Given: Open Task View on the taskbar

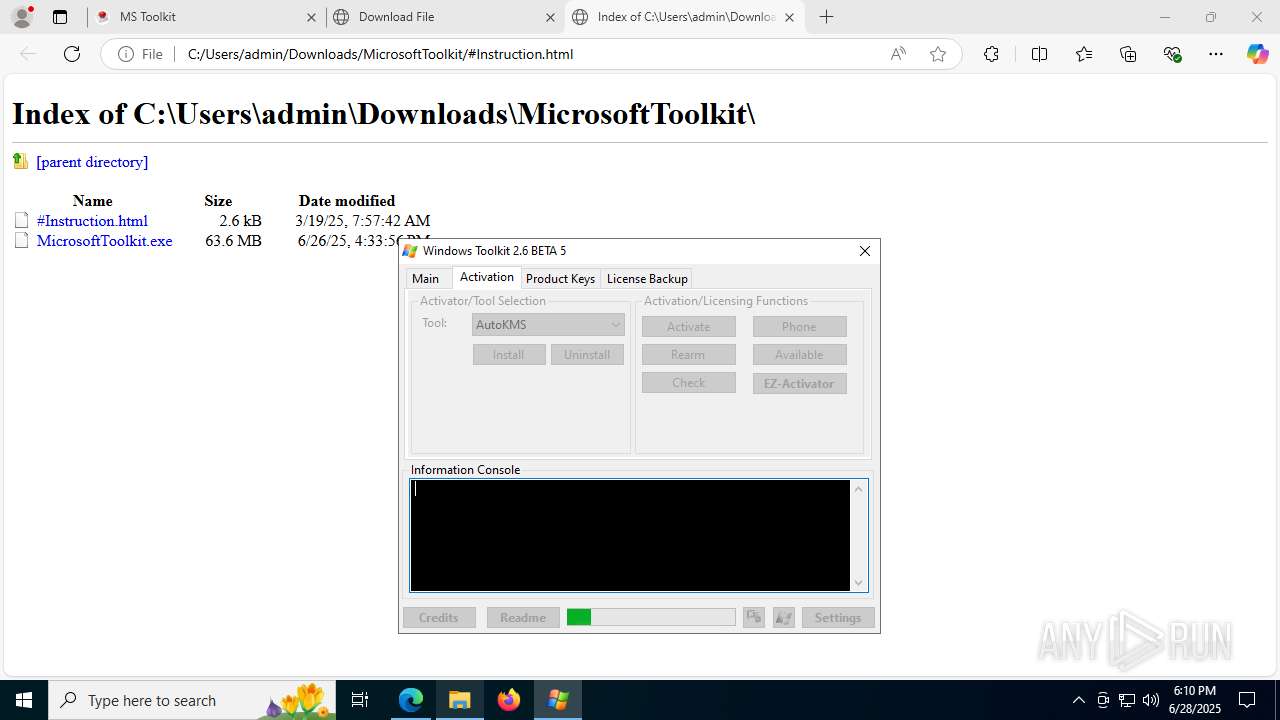Looking at the screenshot, I should 360,700.
